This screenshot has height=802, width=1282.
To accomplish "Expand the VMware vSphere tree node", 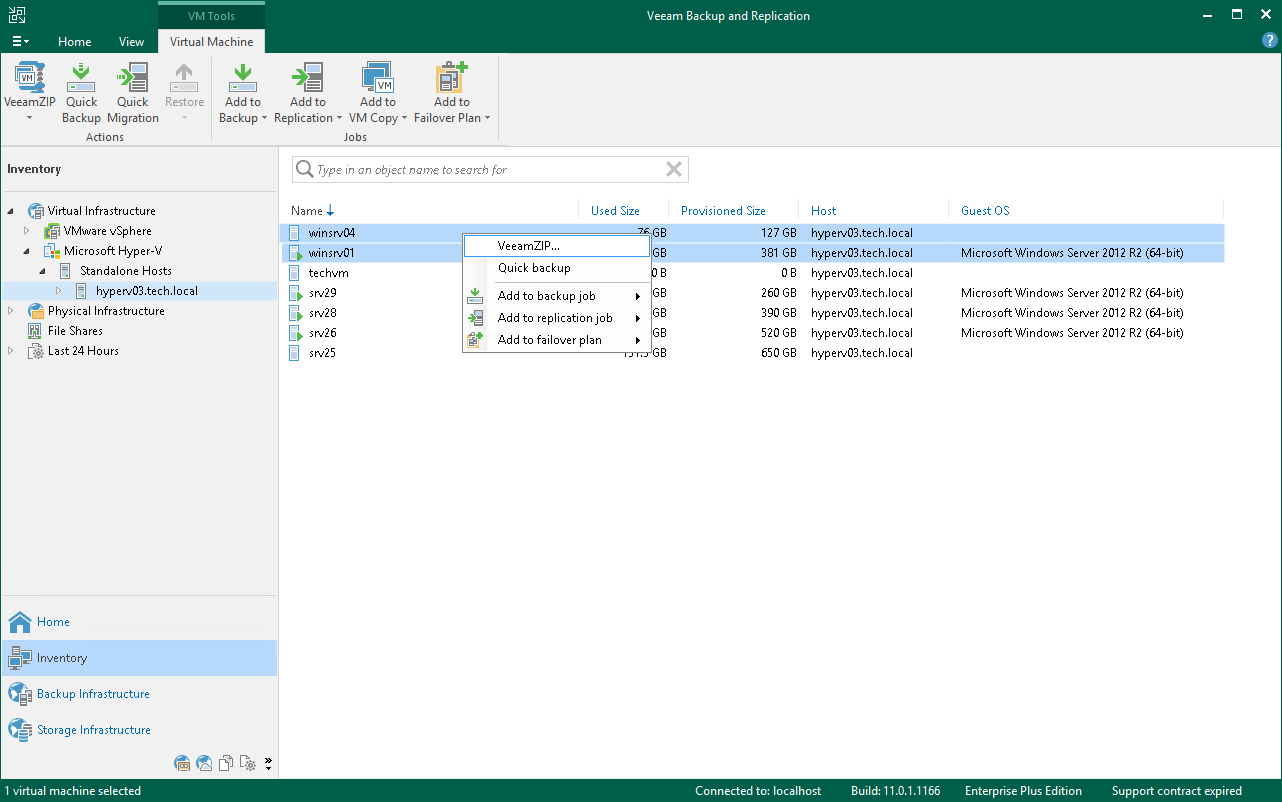I will [26, 230].
